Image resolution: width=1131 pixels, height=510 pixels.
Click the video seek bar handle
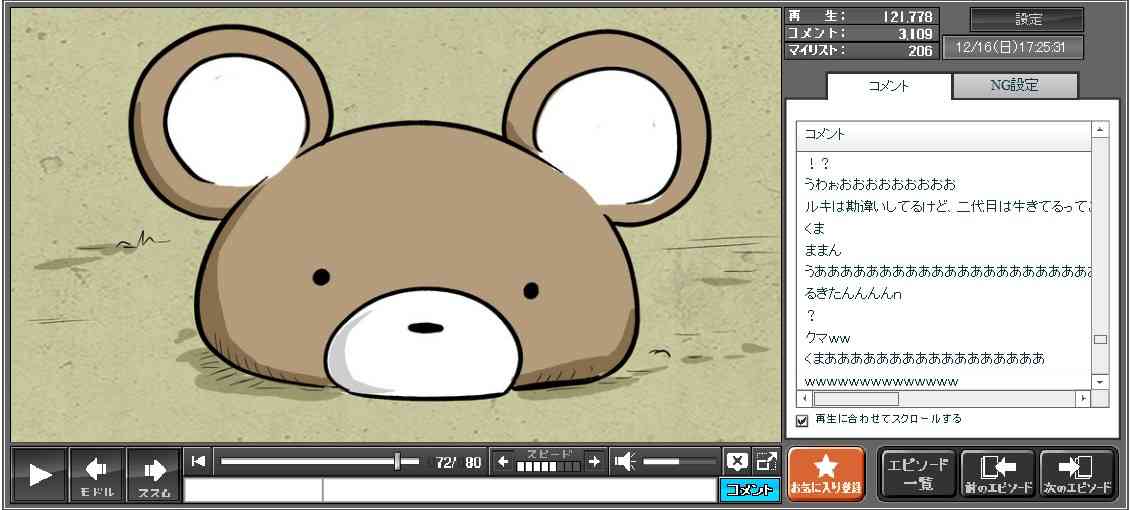pyautogui.click(x=398, y=461)
